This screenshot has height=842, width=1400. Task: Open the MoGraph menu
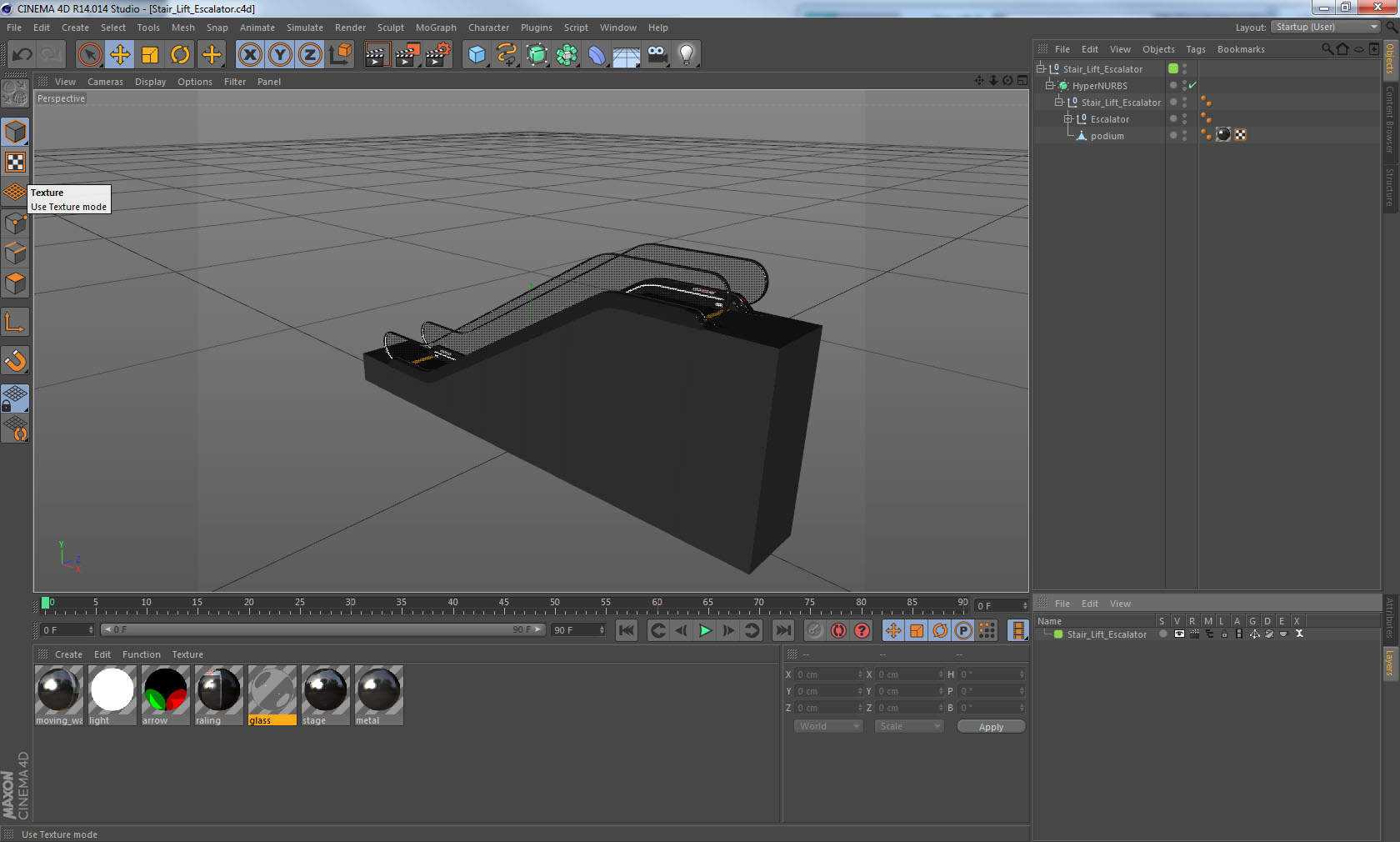436,28
